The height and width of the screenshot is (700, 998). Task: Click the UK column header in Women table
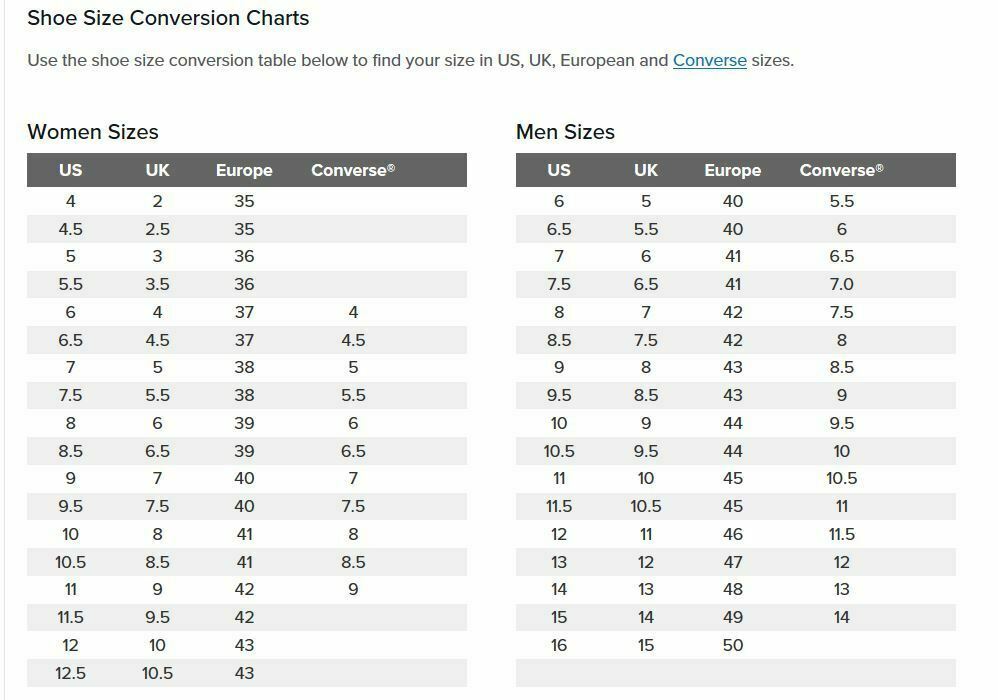[157, 170]
